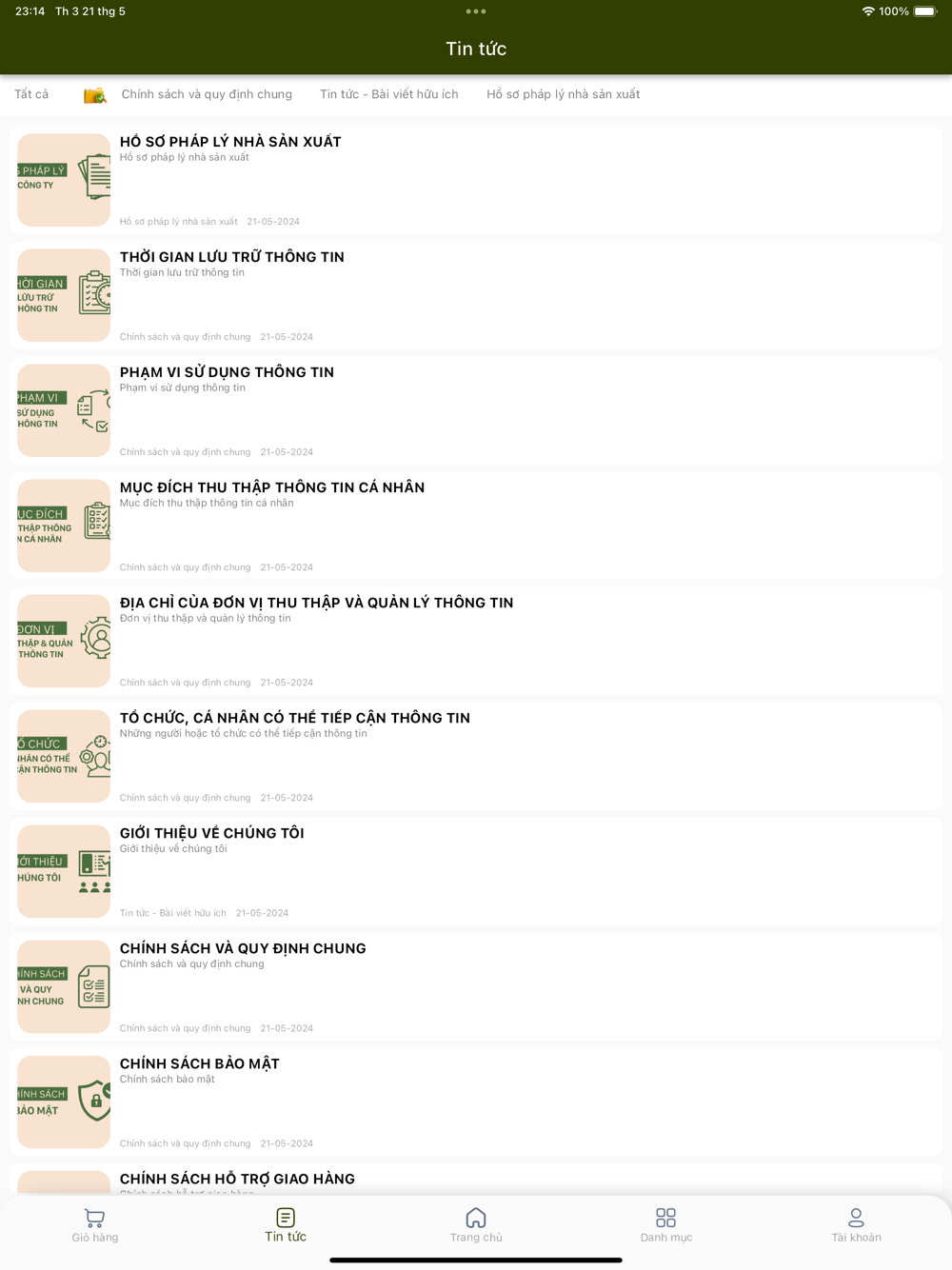Tap the Trang chủ home icon
952x1270 pixels.
476,1218
